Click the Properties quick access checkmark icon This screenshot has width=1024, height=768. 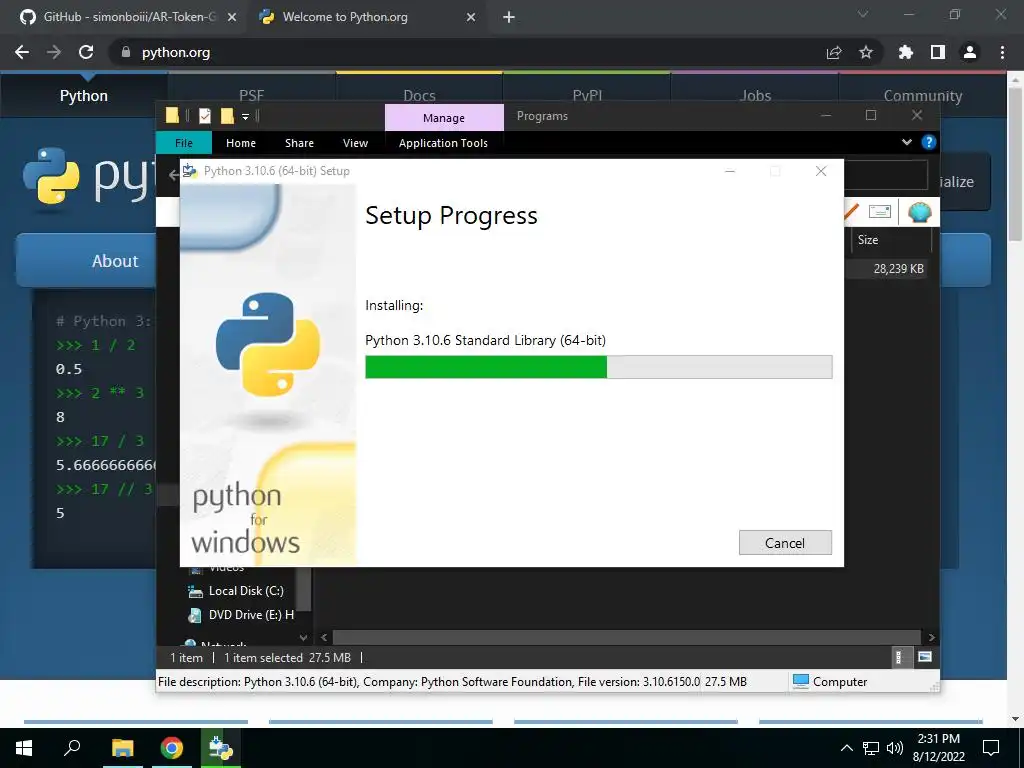[205, 116]
